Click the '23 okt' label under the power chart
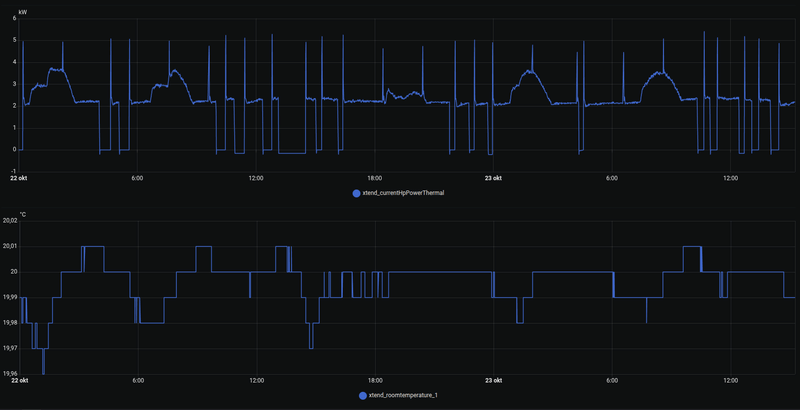Screen dimensions: 800x410 [x=494, y=178]
